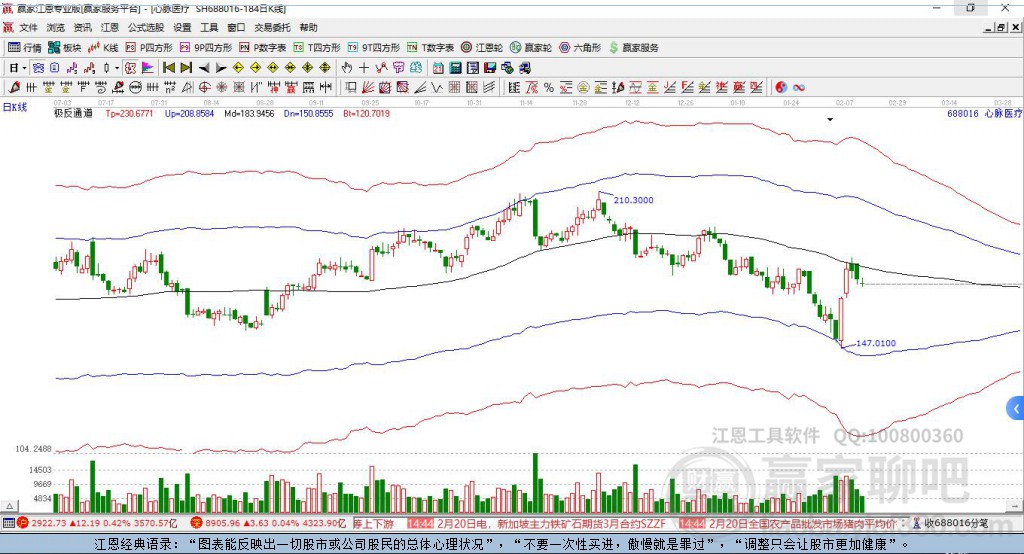The image size is (1024, 554).
Task: Select the hand pan tool
Action: tap(347, 68)
